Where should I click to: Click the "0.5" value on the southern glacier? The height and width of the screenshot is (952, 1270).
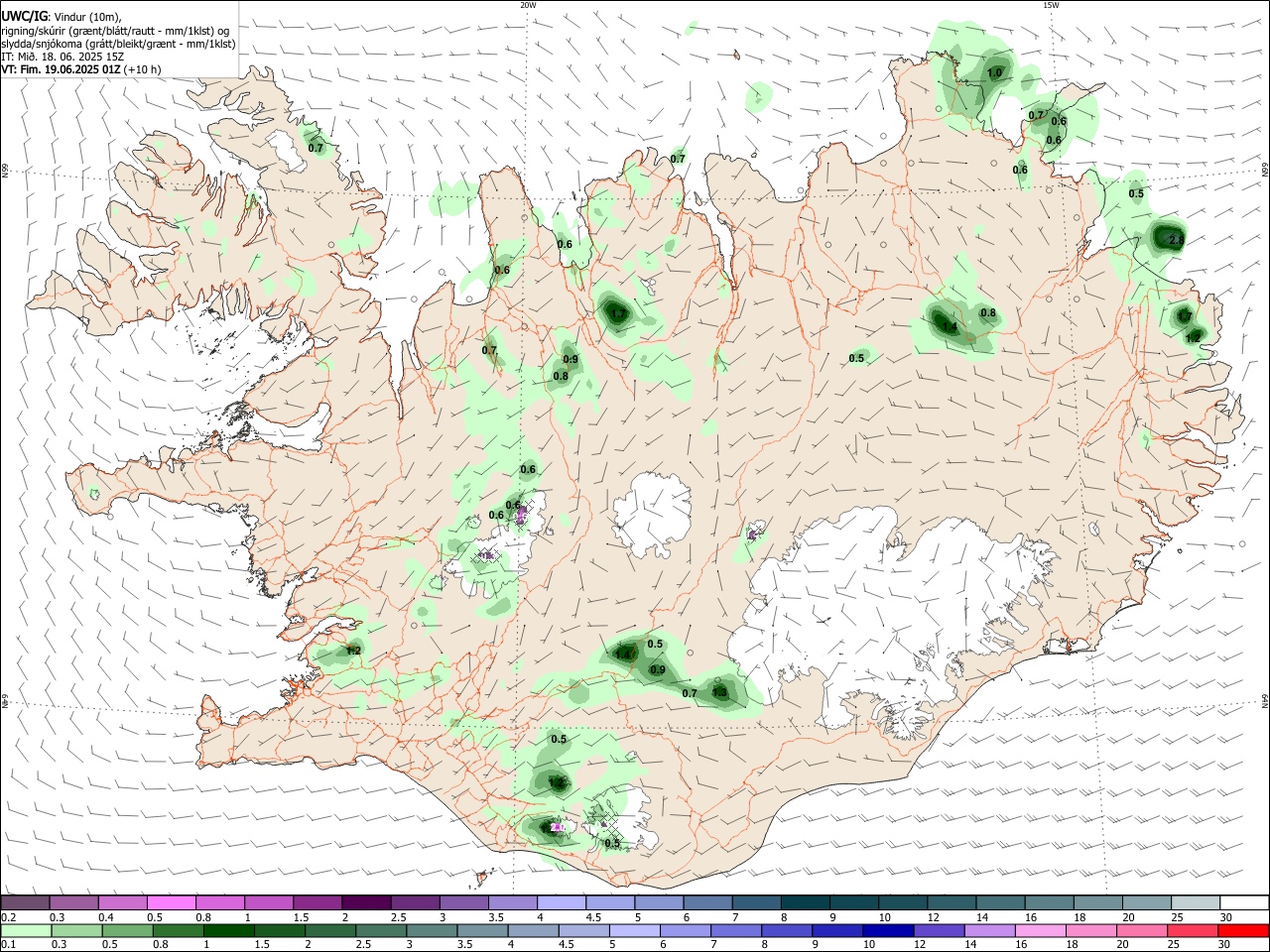coord(612,844)
